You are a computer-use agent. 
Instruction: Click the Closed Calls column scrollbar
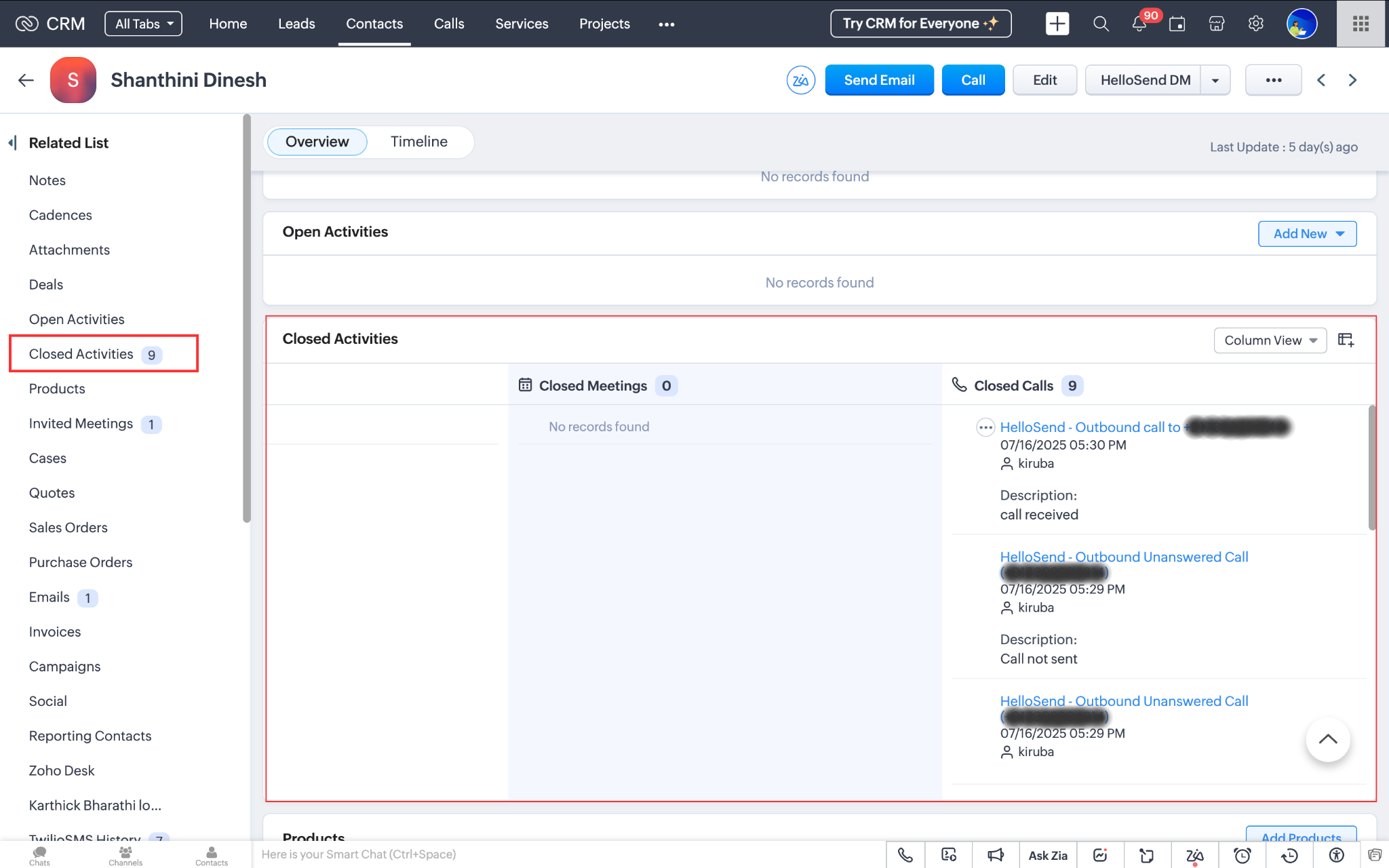click(1371, 468)
